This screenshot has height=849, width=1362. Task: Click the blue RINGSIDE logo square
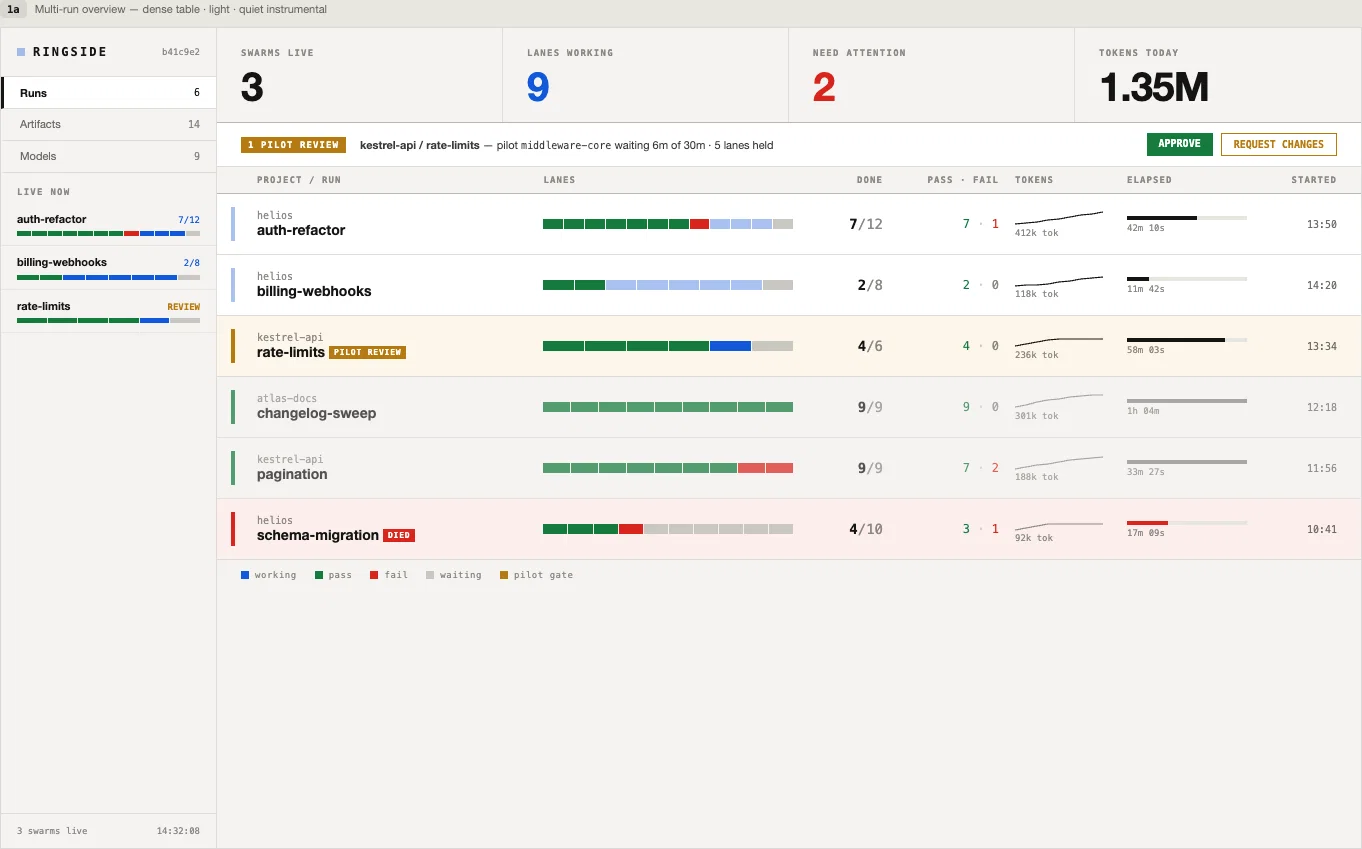21,52
